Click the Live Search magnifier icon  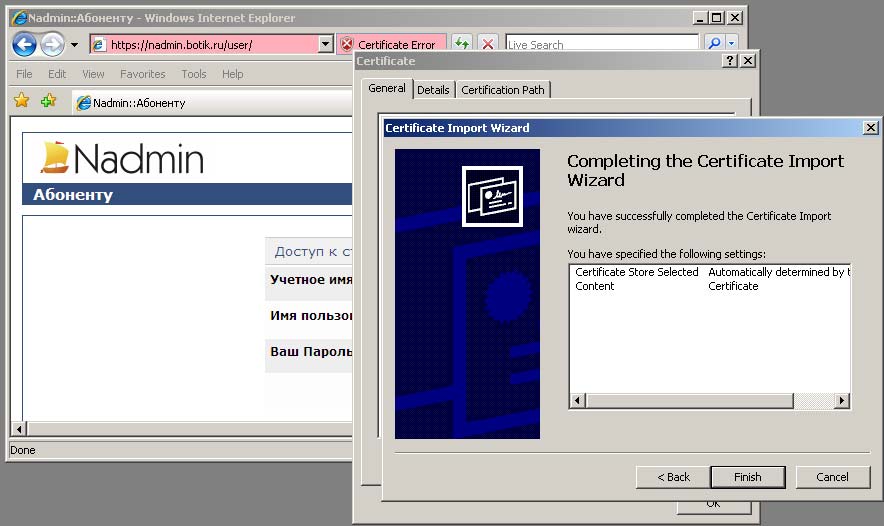(714, 44)
